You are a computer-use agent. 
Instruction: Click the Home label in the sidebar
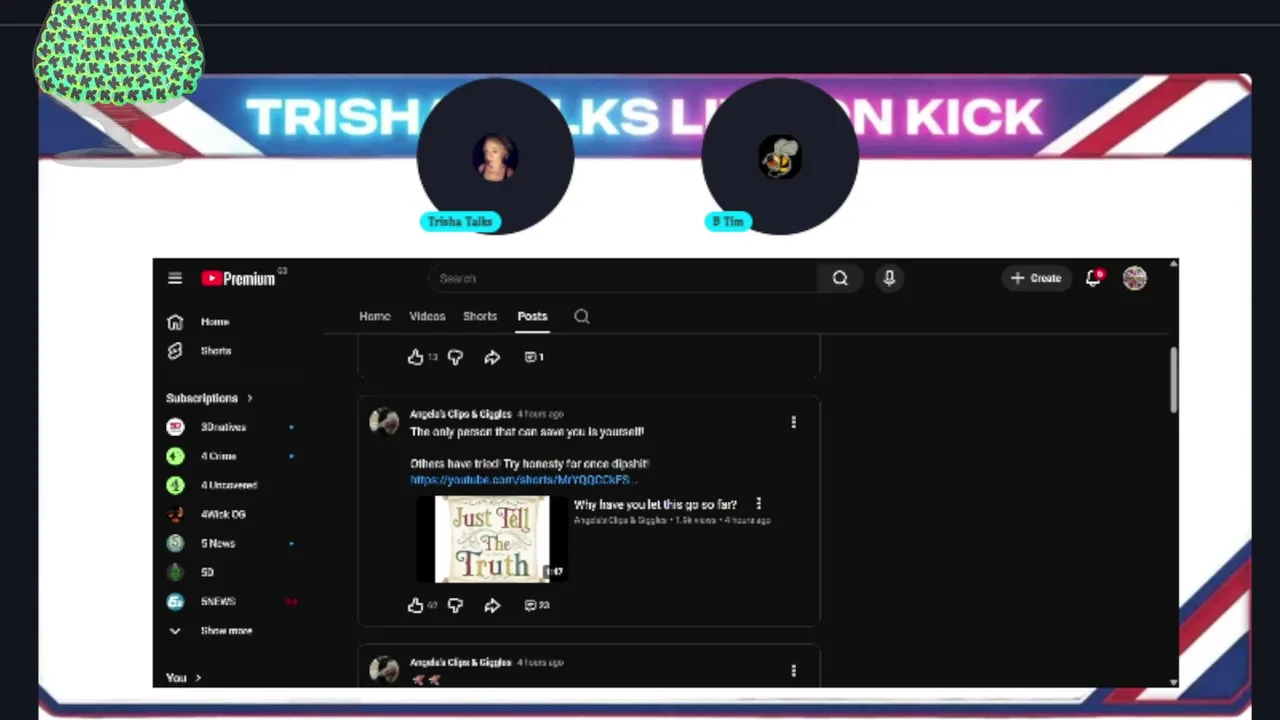(x=215, y=322)
